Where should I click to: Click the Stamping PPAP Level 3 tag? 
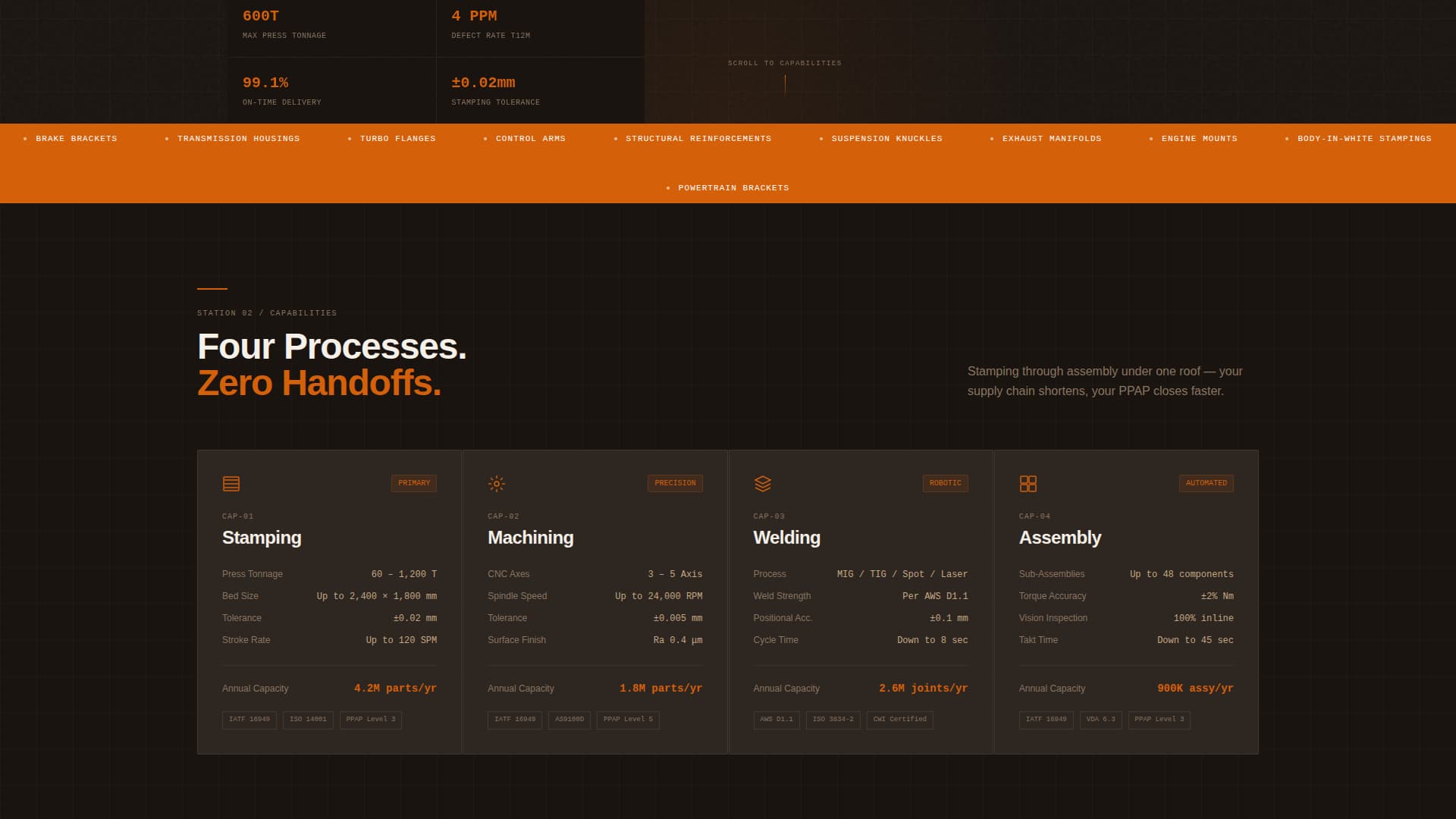371,720
